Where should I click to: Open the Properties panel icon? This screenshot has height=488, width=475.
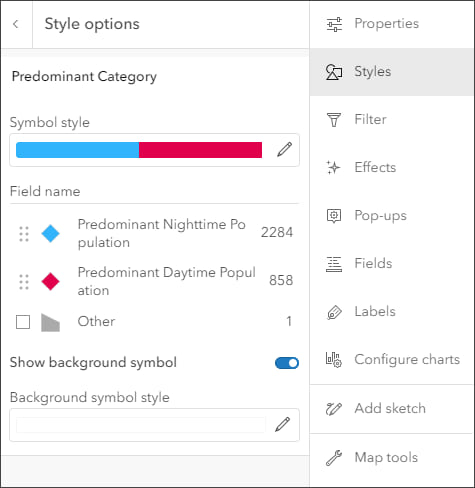click(334, 24)
